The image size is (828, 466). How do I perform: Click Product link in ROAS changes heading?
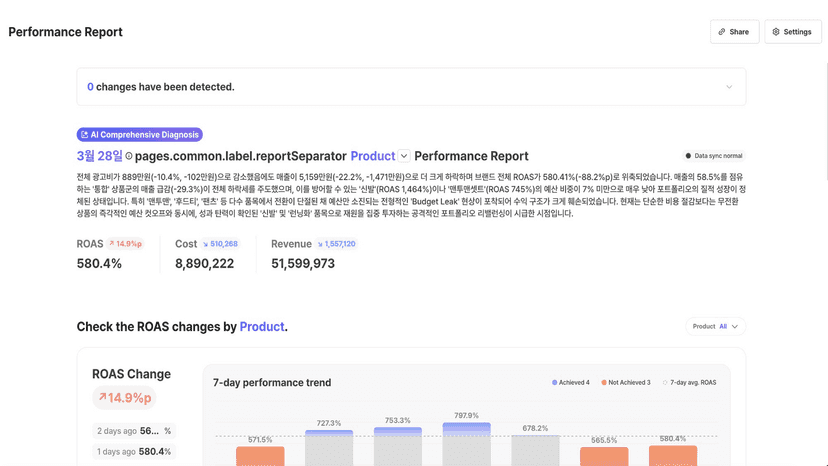tap(262, 327)
